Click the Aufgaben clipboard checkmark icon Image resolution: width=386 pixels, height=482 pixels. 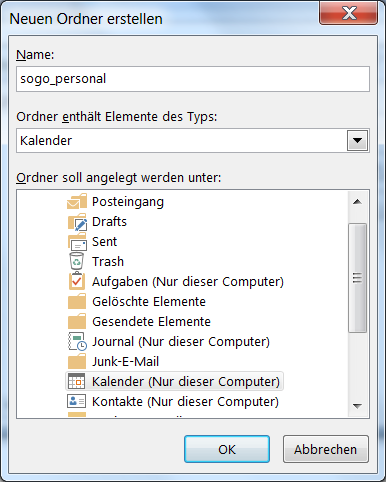click(77, 281)
